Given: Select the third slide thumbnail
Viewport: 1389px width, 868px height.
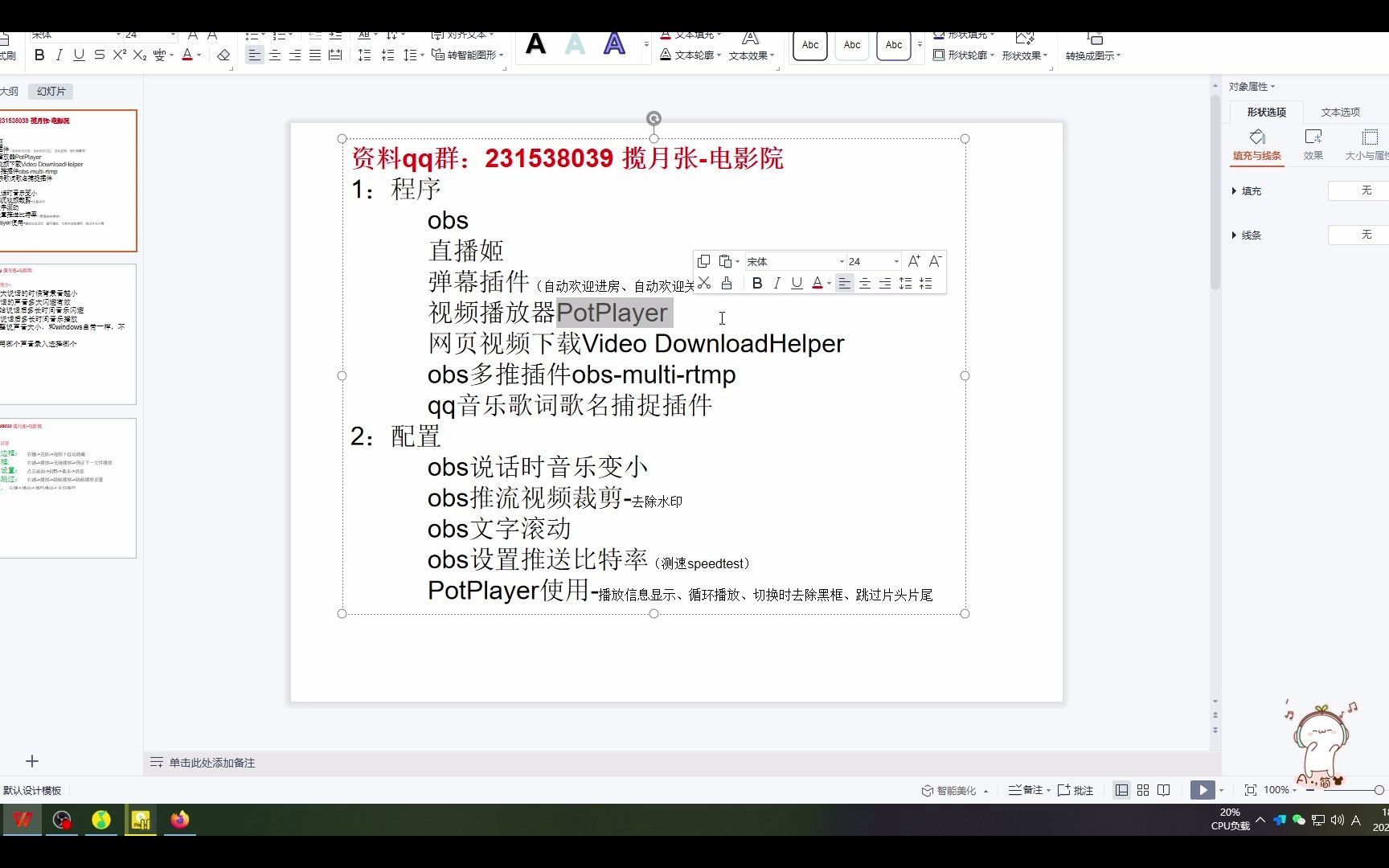Looking at the screenshot, I should pyautogui.click(x=68, y=488).
